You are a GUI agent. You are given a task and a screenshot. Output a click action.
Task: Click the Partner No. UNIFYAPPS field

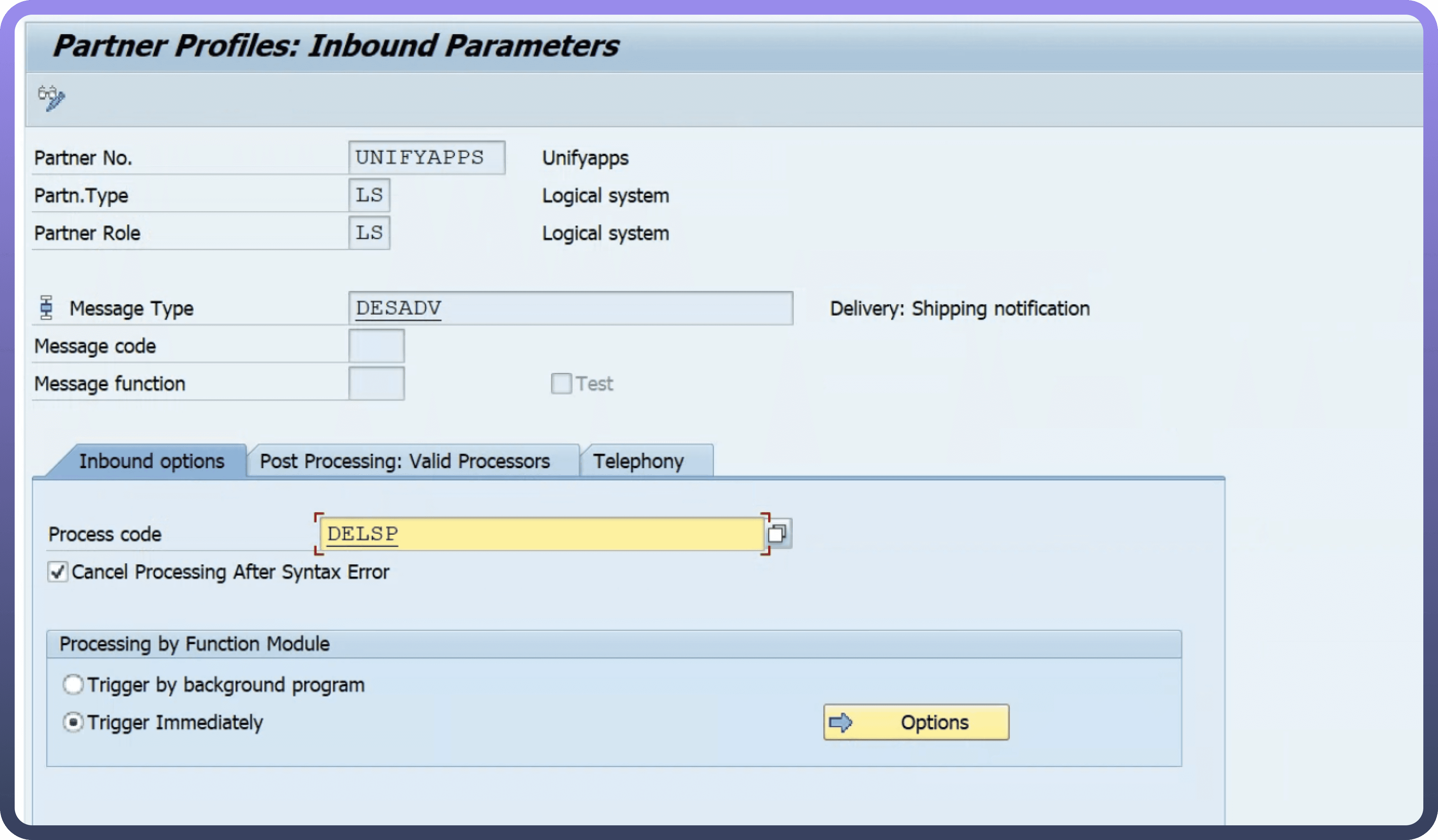pyautogui.click(x=426, y=157)
